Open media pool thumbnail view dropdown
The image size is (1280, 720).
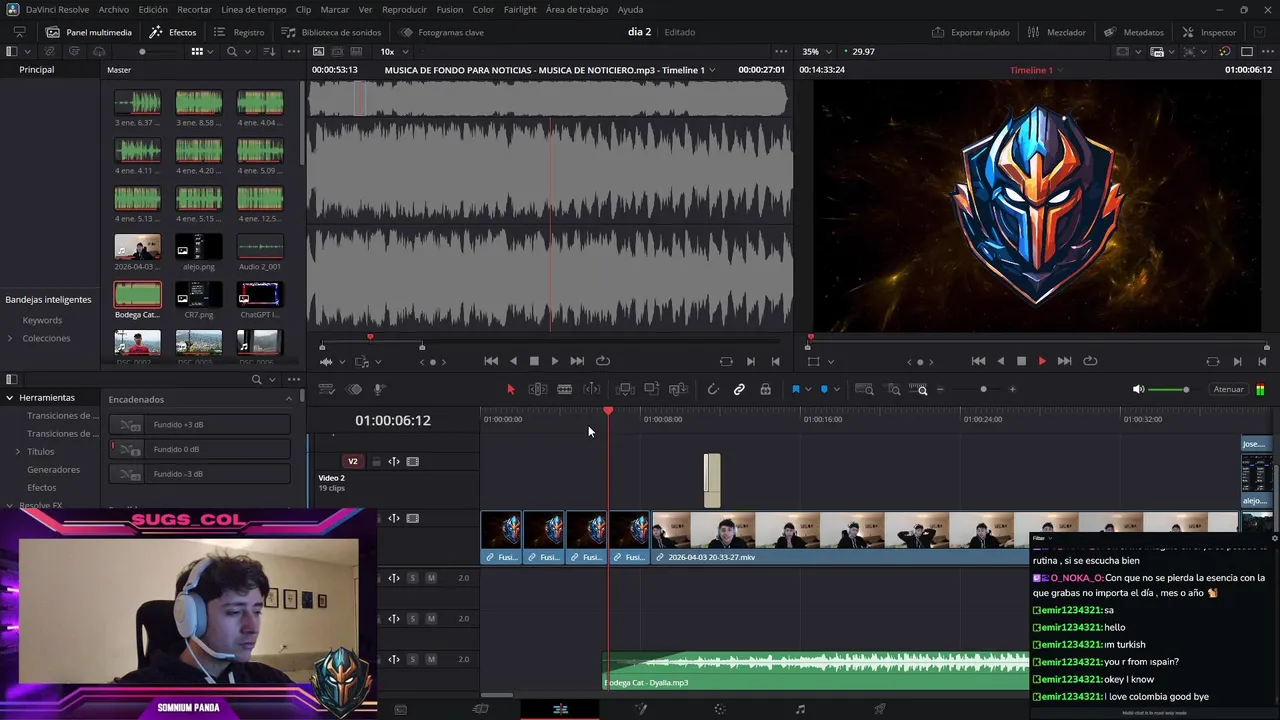(x=211, y=51)
